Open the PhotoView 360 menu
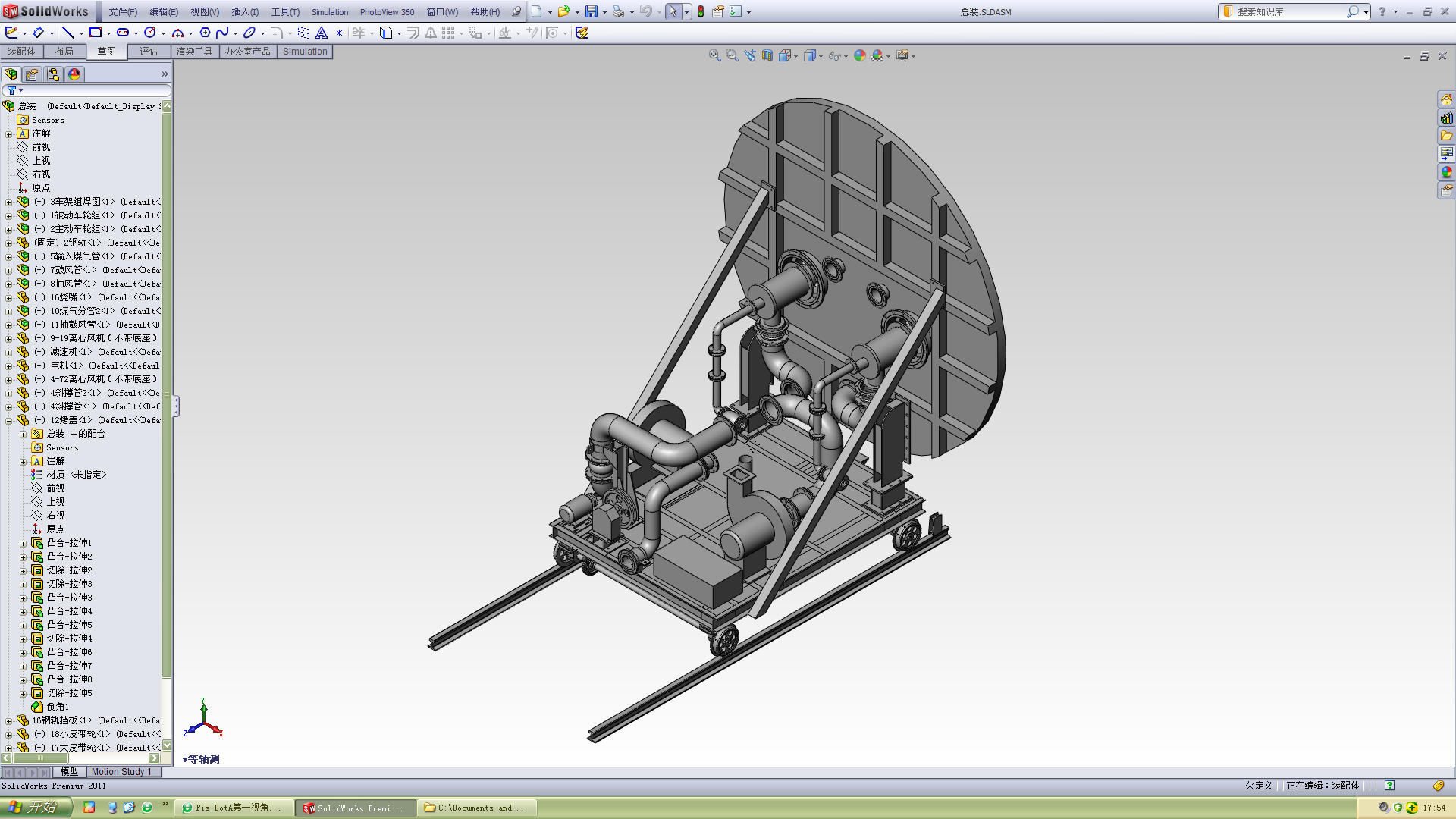The height and width of the screenshot is (819, 1456). point(387,12)
